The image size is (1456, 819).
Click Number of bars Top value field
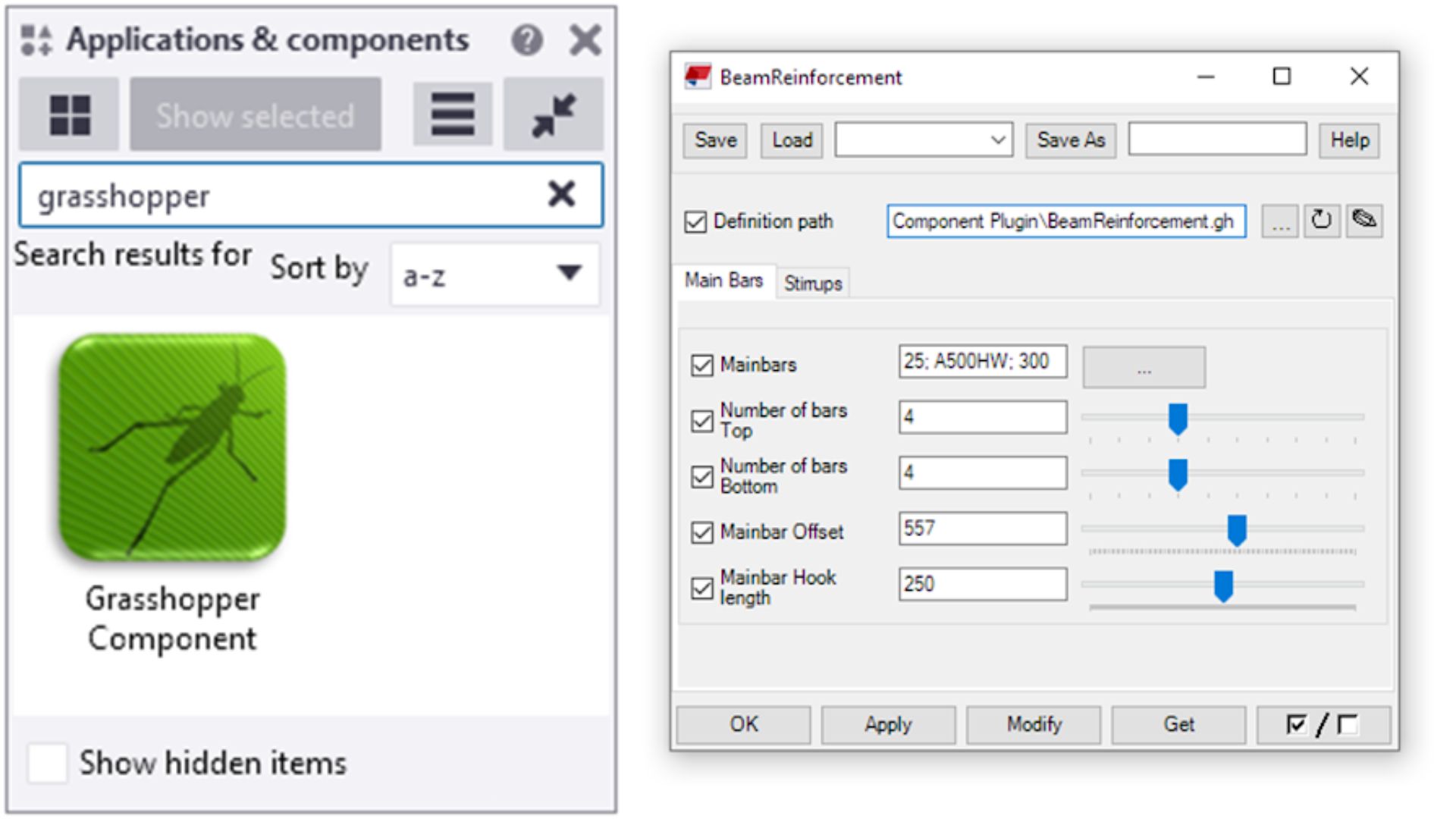(983, 417)
